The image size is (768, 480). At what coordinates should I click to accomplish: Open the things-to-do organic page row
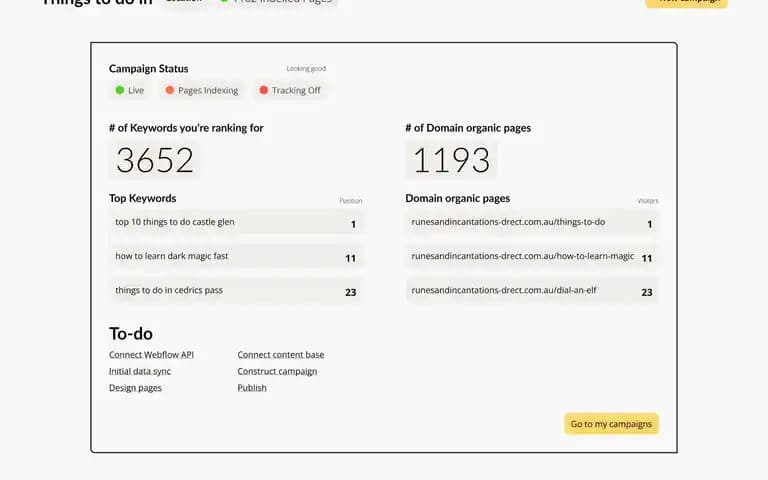(532, 223)
